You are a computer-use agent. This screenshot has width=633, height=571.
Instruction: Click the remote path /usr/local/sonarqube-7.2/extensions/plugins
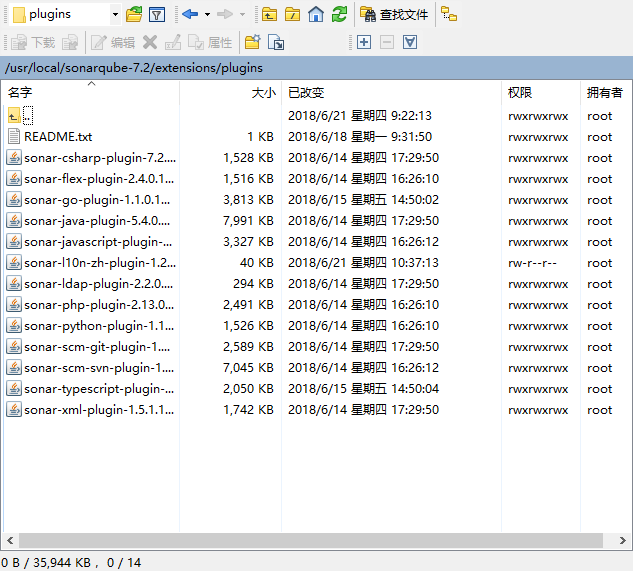tap(134, 68)
